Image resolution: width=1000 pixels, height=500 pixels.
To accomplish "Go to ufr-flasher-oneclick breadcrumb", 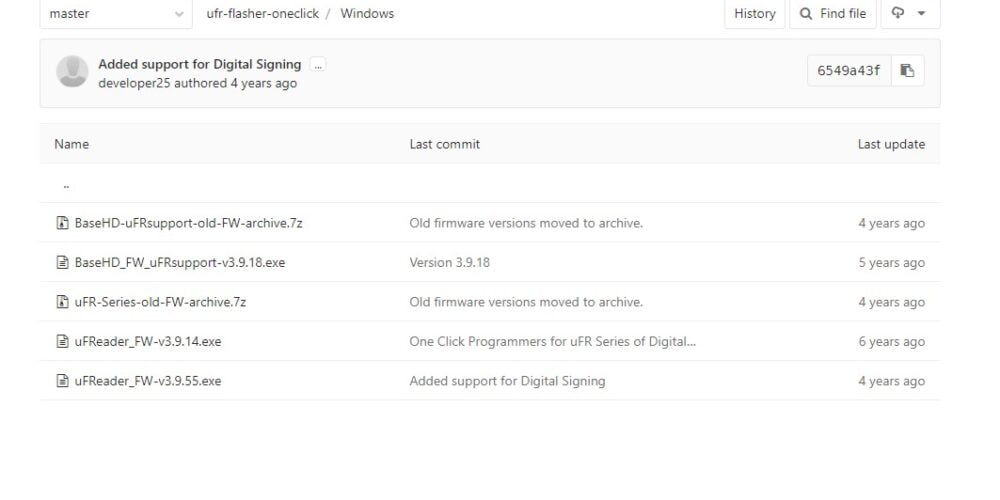I will [262, 13].
